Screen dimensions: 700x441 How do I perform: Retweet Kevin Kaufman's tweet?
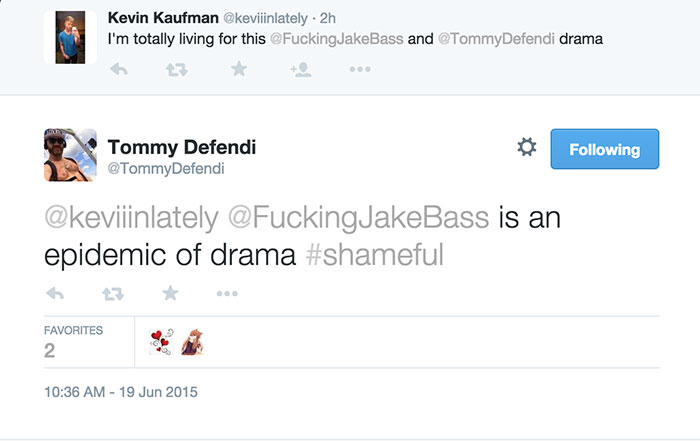178,69
